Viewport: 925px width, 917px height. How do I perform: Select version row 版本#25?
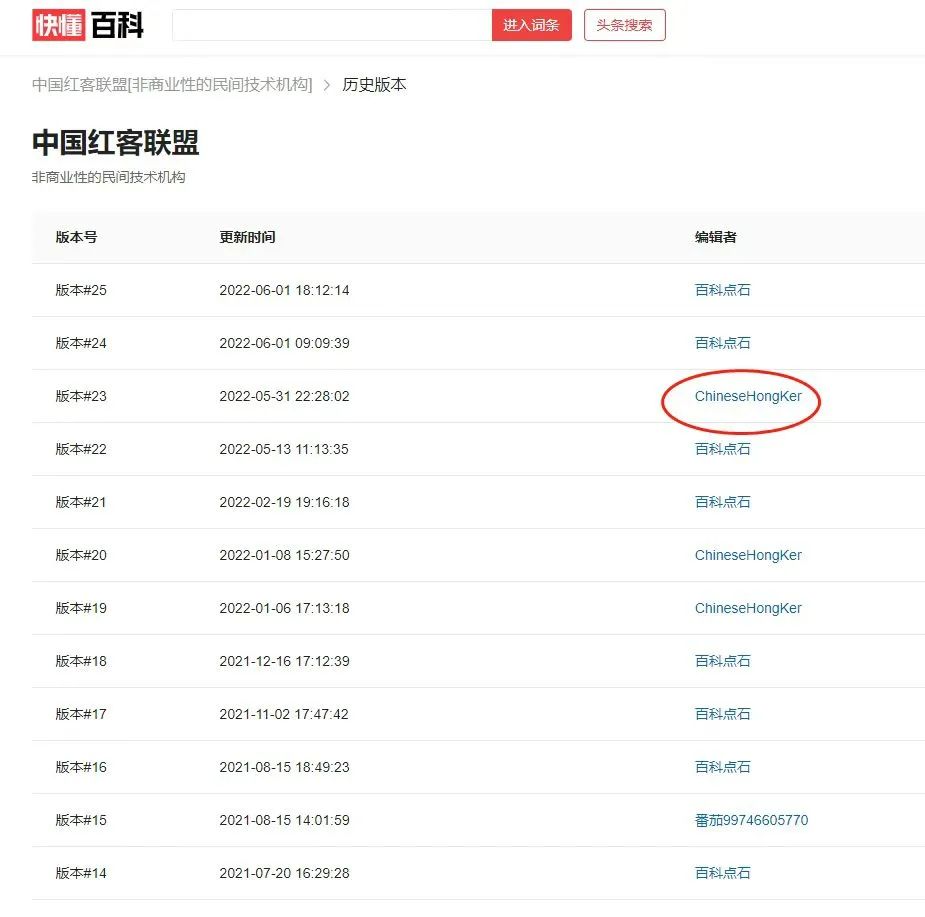[x=81, y=290]
